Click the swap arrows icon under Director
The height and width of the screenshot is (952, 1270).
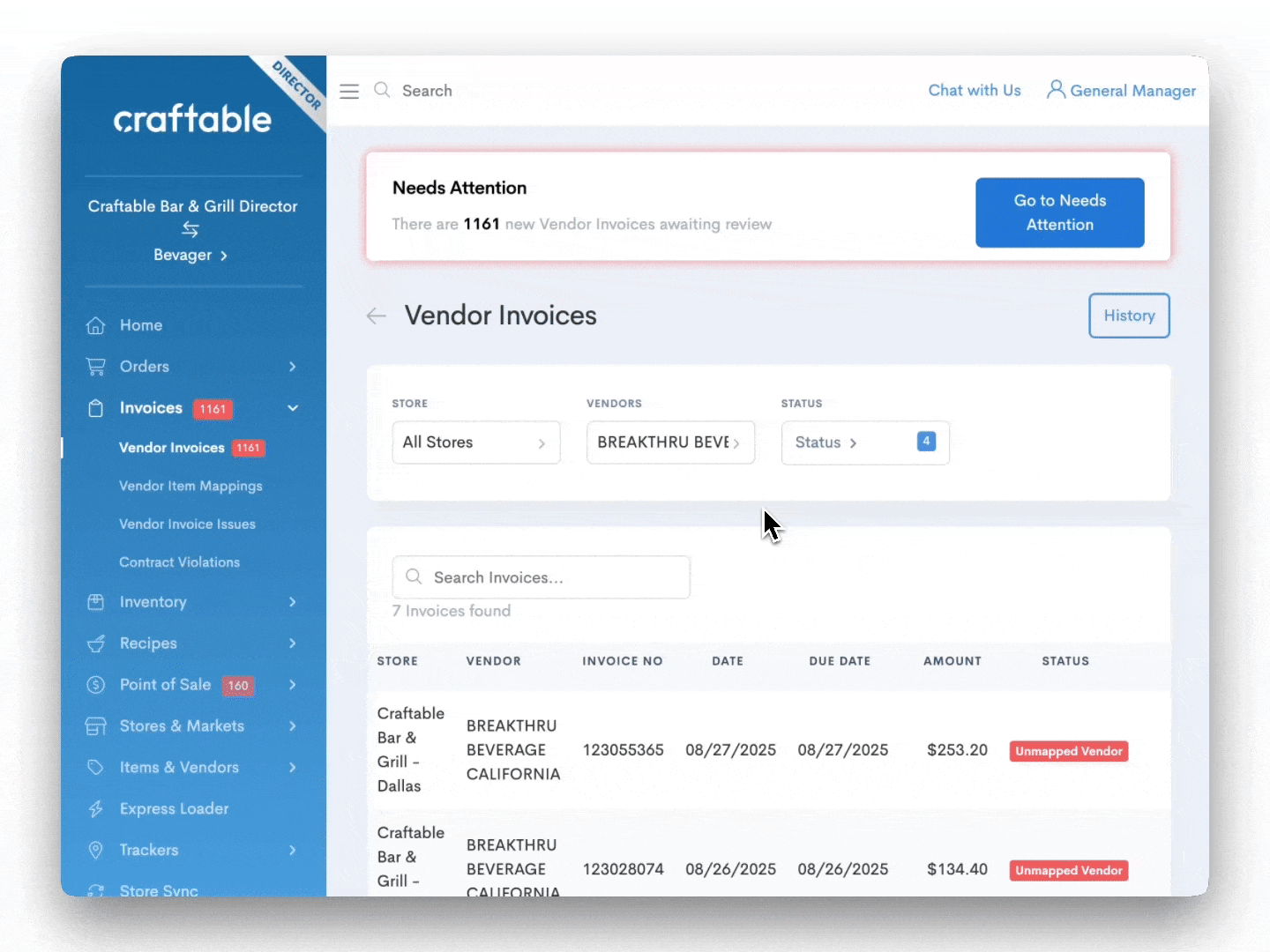point(190,229)
